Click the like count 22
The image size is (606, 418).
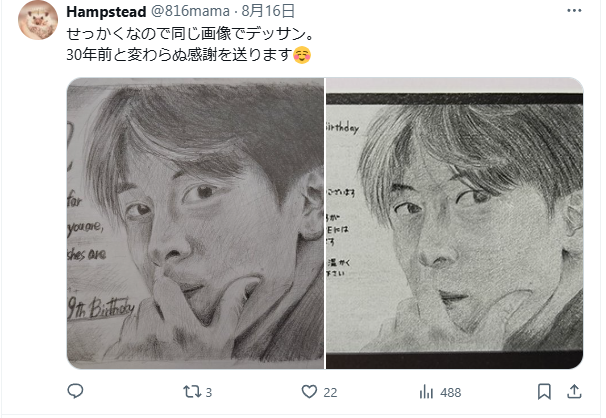click(x=330, y=393)
